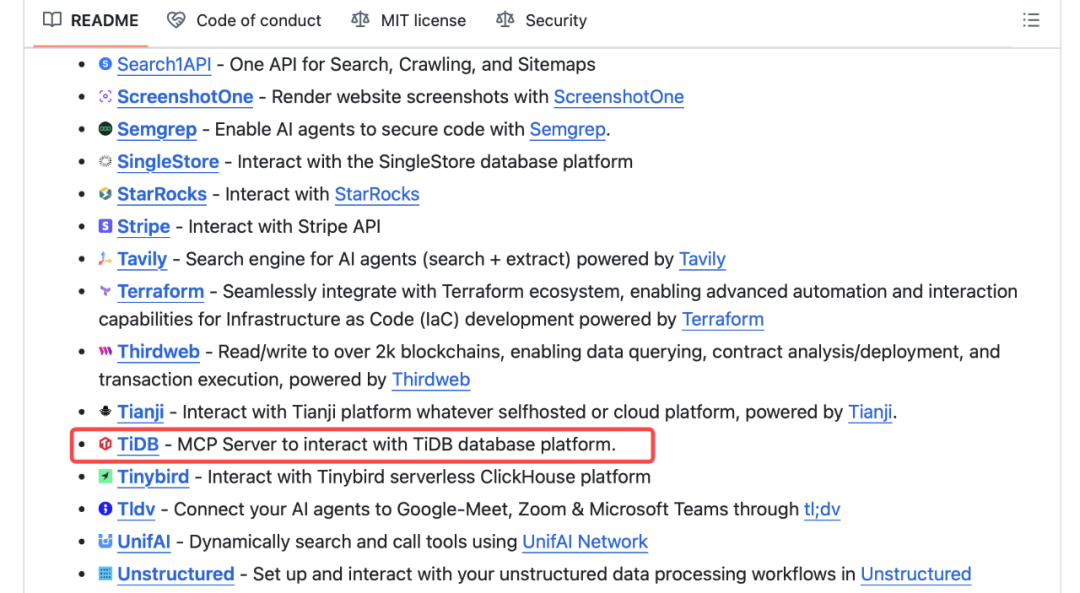The image size is (1080, 593).
Task: Click the Search1API logo icon
Action: [105, 64]
